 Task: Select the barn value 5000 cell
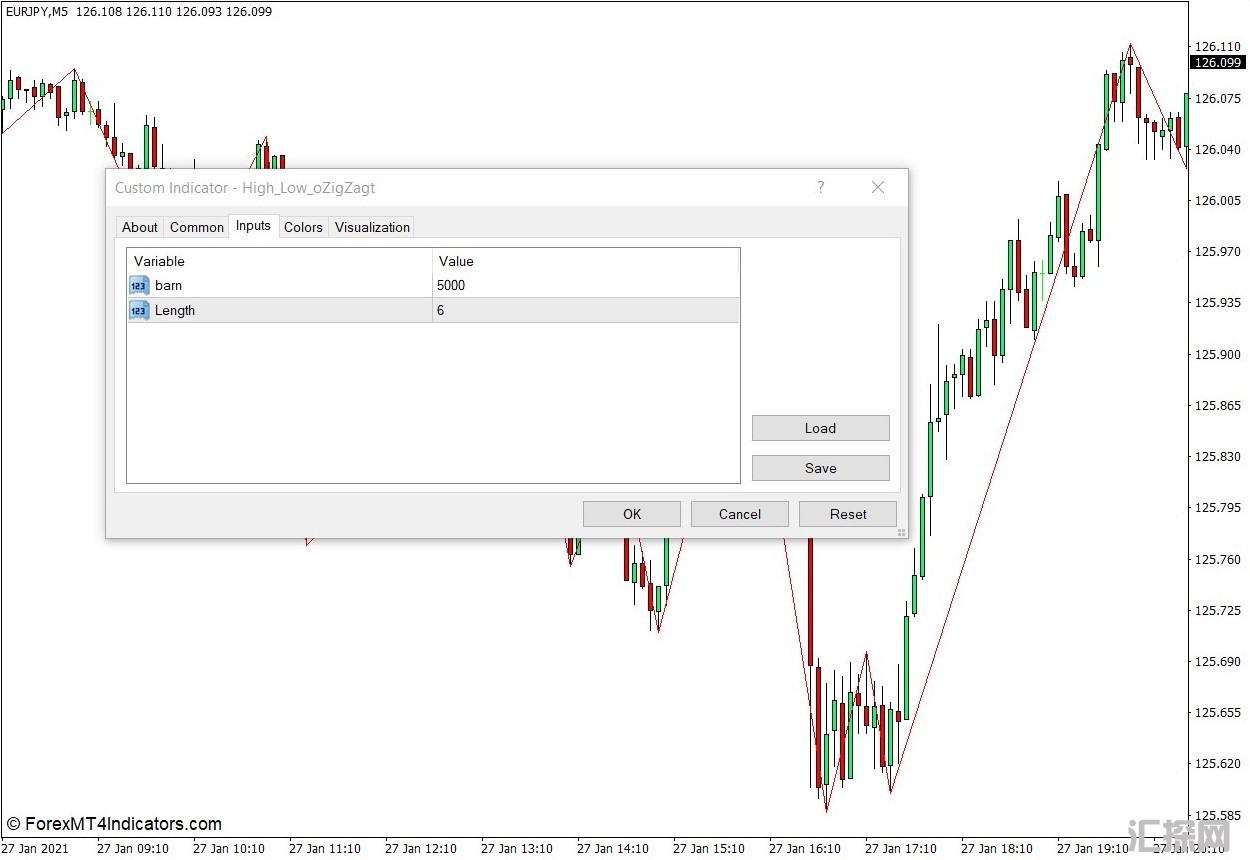(585, 286)
